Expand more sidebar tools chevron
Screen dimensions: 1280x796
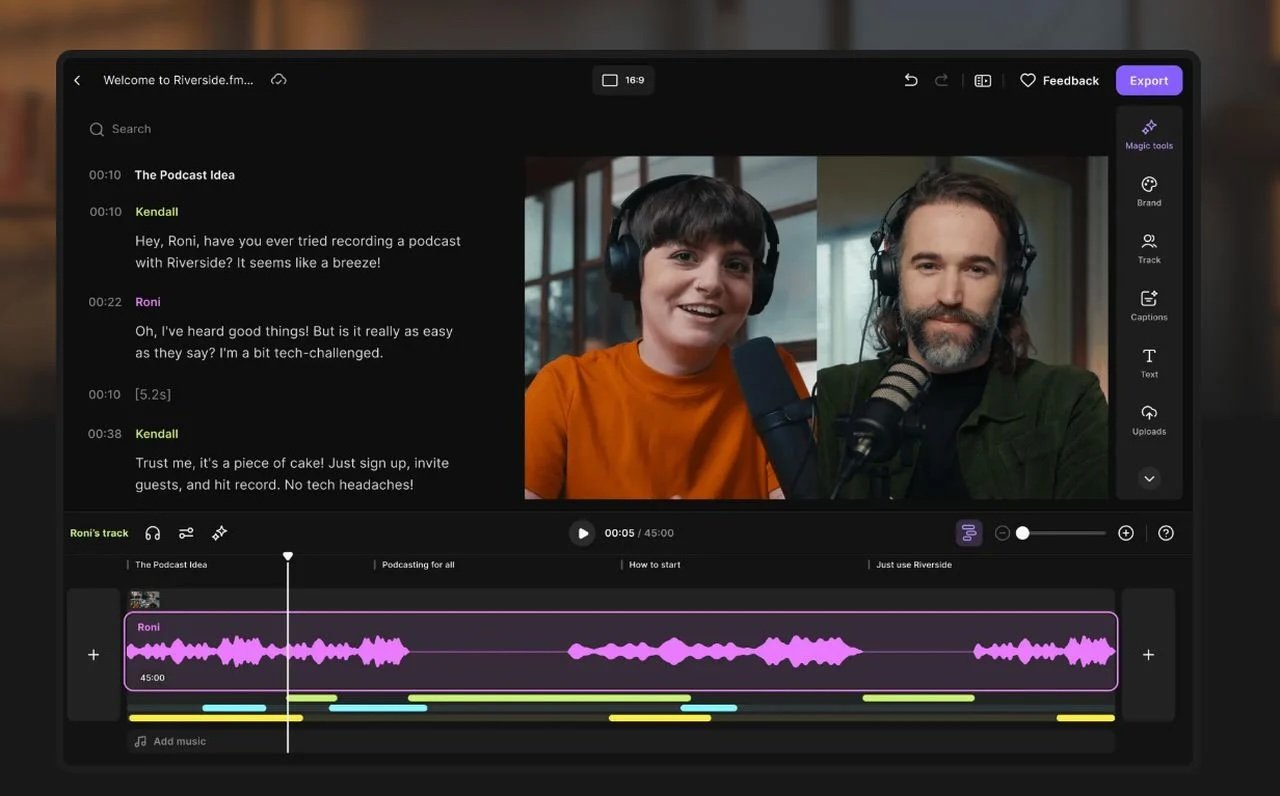tap(1149, 479)
